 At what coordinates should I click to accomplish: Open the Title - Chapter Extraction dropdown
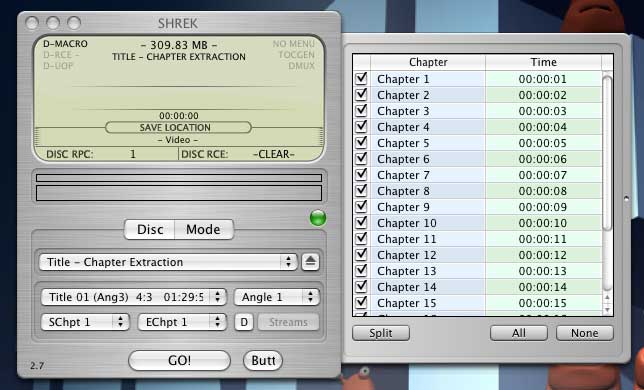coord(168,262)
